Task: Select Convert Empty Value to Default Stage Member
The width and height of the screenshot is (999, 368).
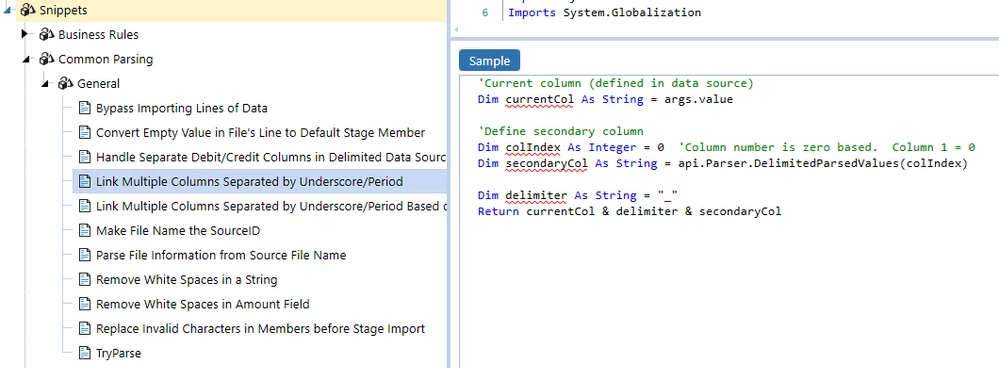Action: 260,133
